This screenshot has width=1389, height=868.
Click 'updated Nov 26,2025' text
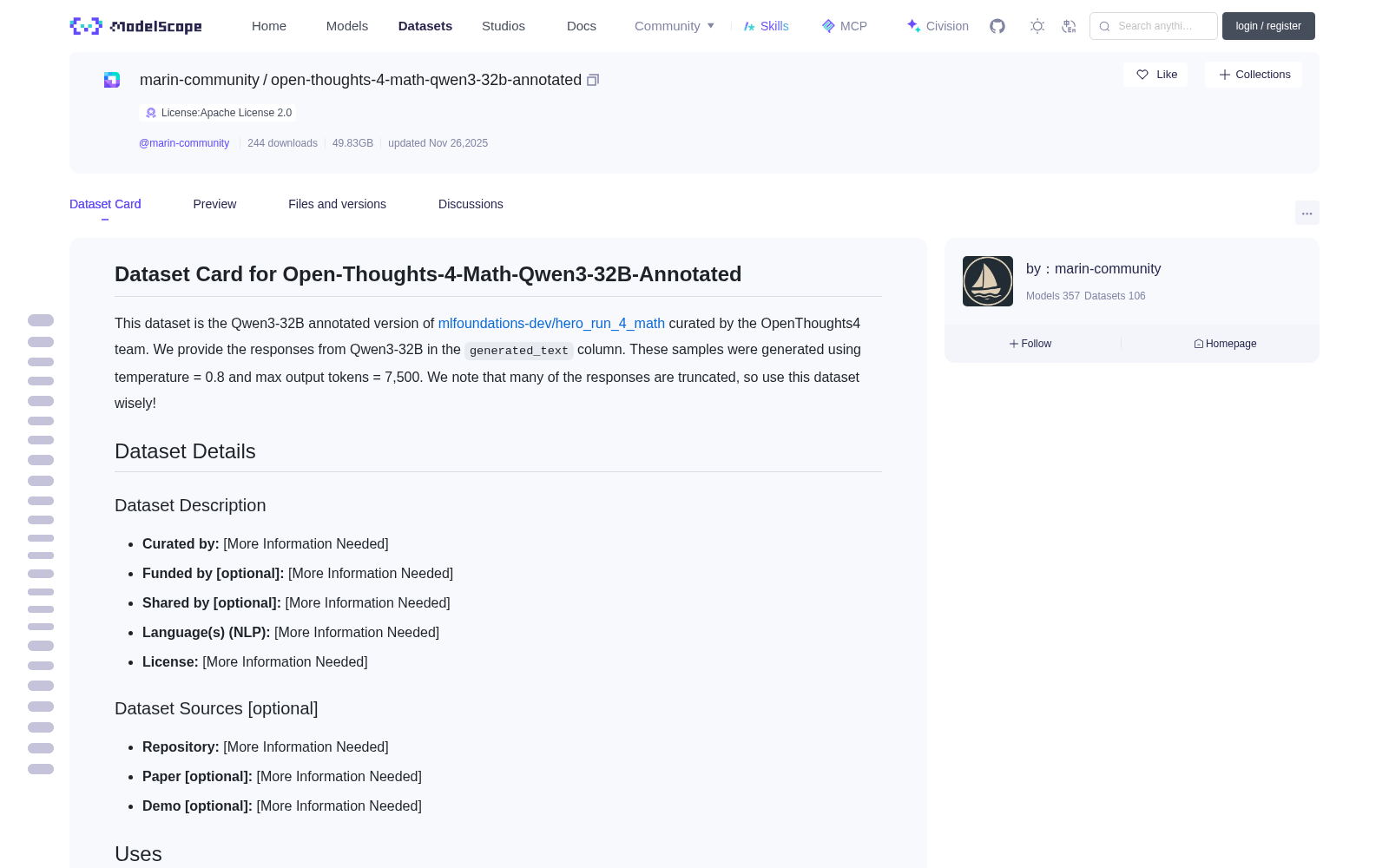[438, 143]
